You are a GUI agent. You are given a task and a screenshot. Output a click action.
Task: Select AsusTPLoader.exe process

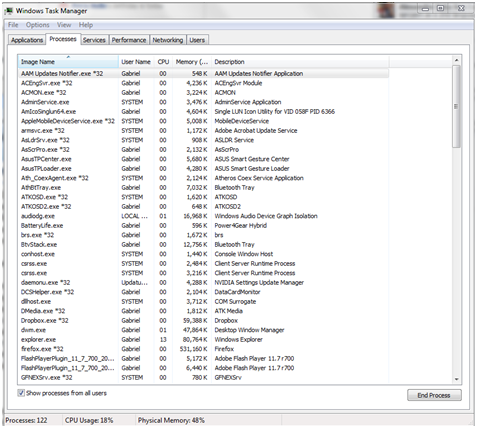[203, 168]
